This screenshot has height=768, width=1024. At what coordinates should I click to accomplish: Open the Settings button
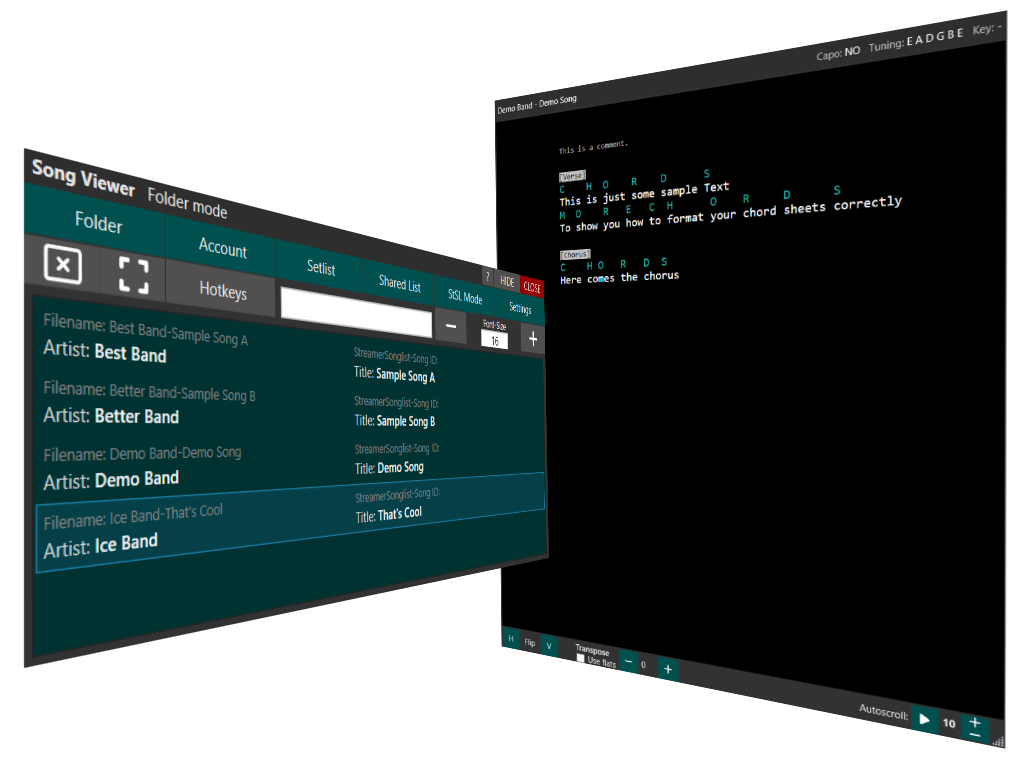click(520, 309)
